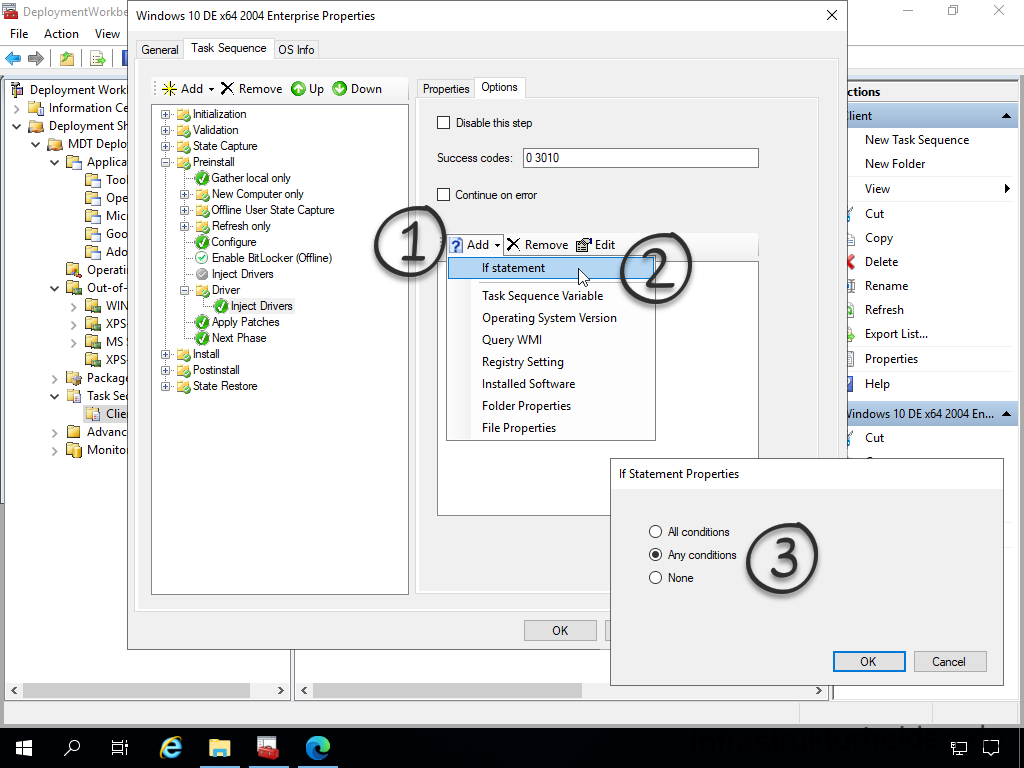
Task: Expand the Install group
Action: click(165, 354)
